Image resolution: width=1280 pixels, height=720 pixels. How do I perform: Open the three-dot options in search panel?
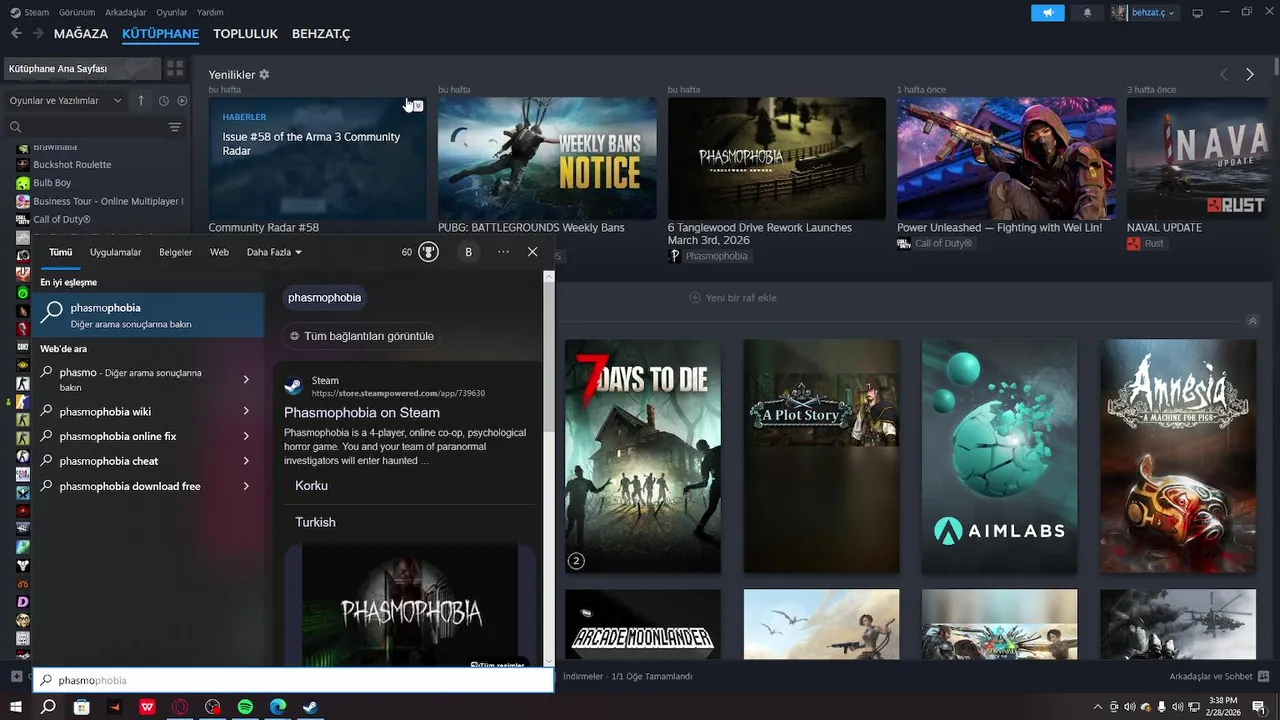click(x=503, y=252)
